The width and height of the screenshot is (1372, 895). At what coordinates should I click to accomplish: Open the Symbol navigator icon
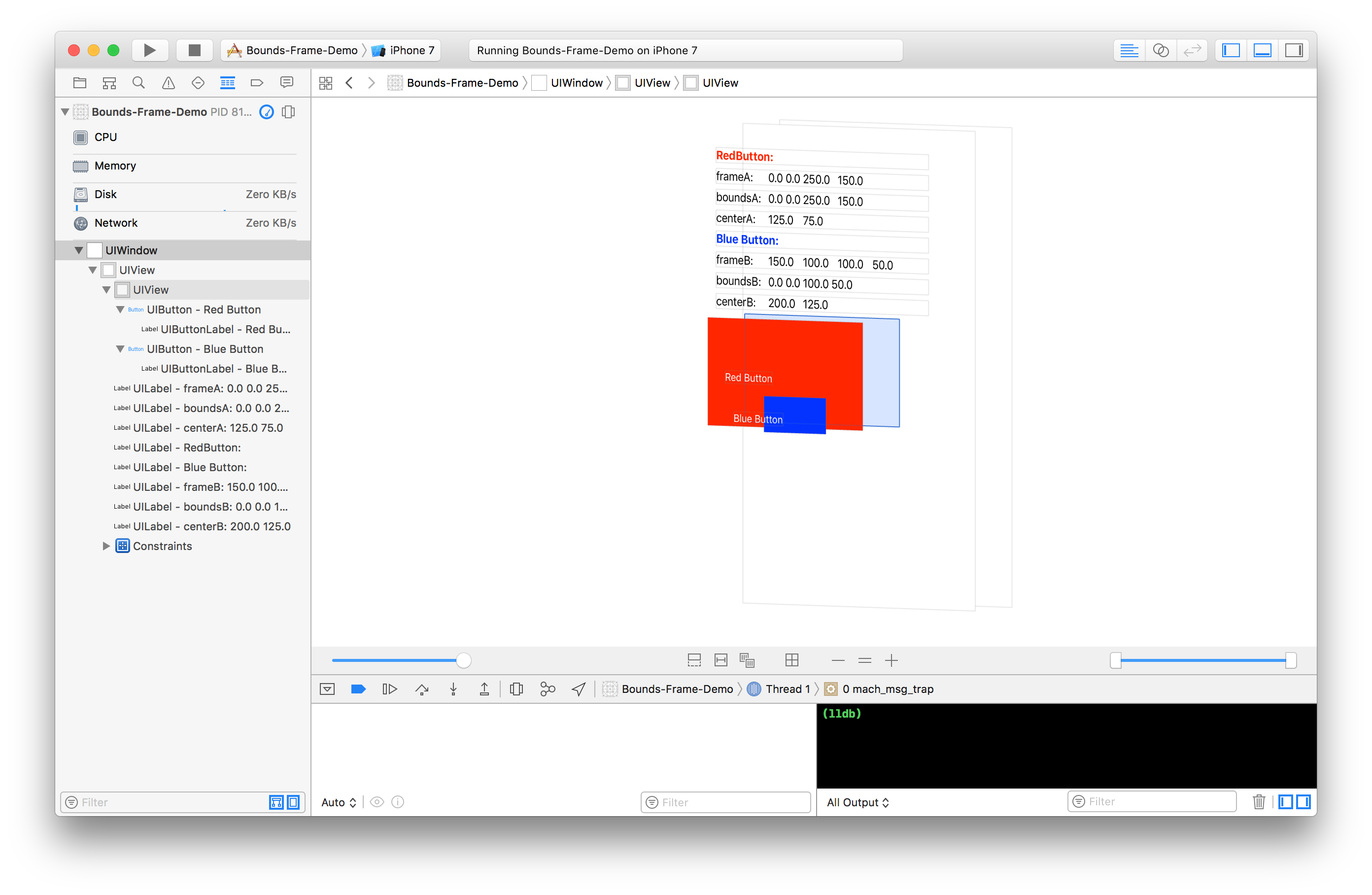109,83
